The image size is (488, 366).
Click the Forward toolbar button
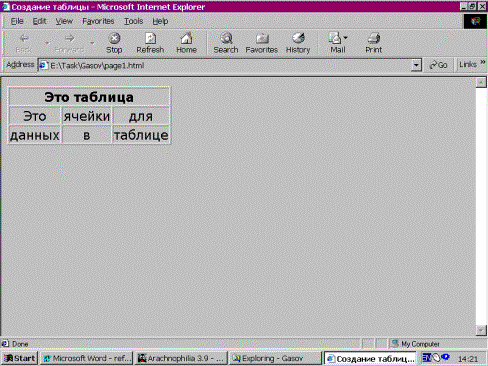click(x=69, y=43)
